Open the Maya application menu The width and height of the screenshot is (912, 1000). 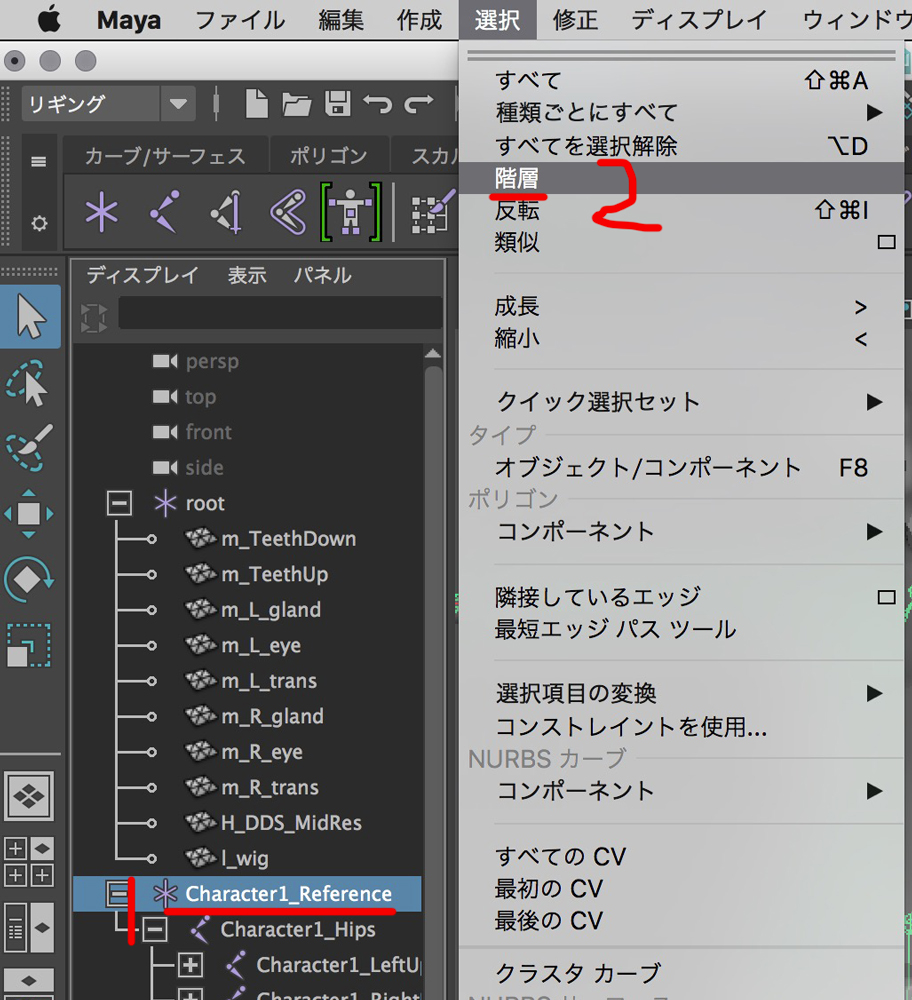(x=128, y=20)
